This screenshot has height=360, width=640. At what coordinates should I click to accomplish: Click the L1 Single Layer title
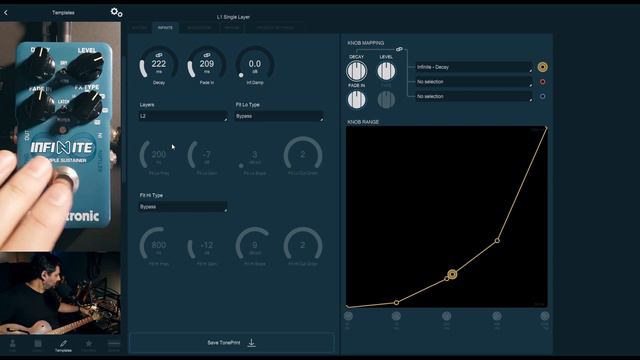[x=233, y=17]
